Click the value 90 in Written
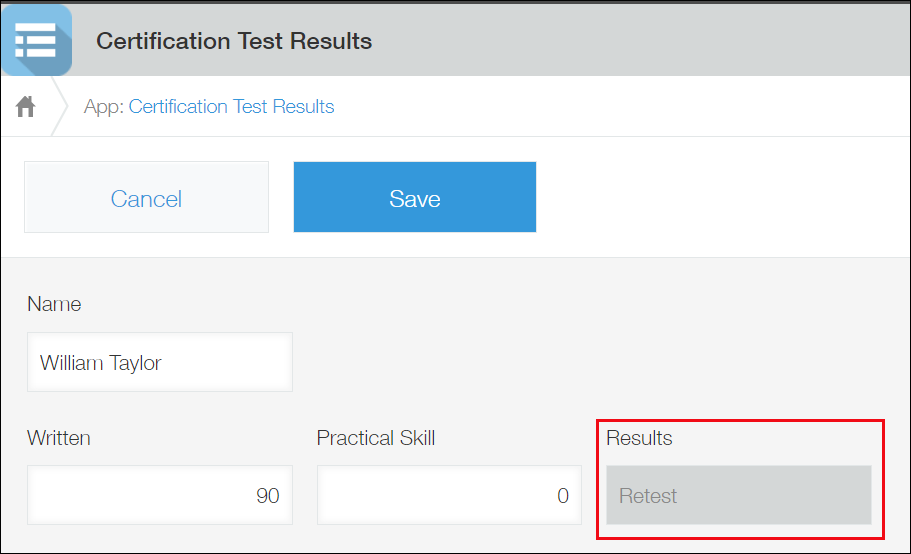This screenshot has width=911, height=554. [267, 496]
